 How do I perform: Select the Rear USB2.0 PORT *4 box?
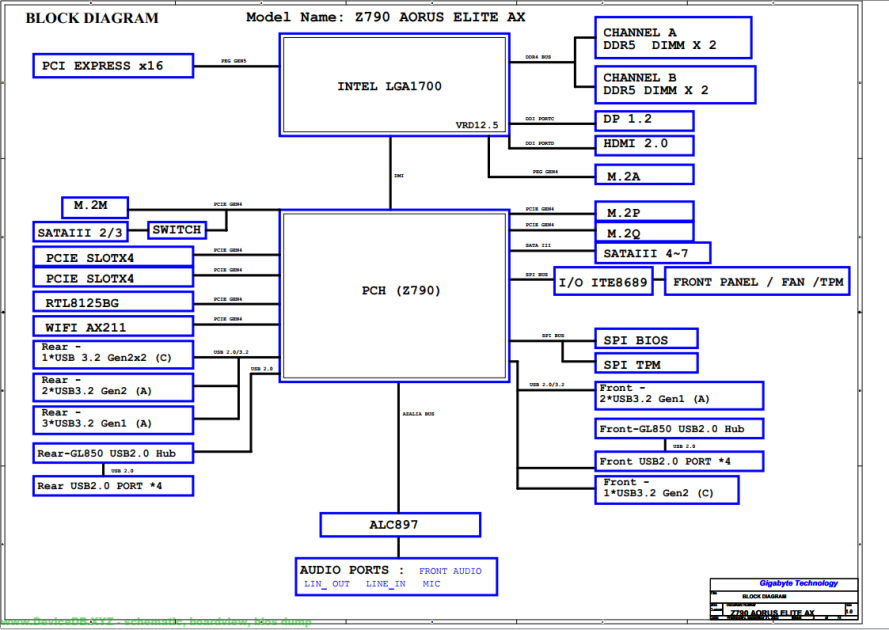(x=113, y=486)
